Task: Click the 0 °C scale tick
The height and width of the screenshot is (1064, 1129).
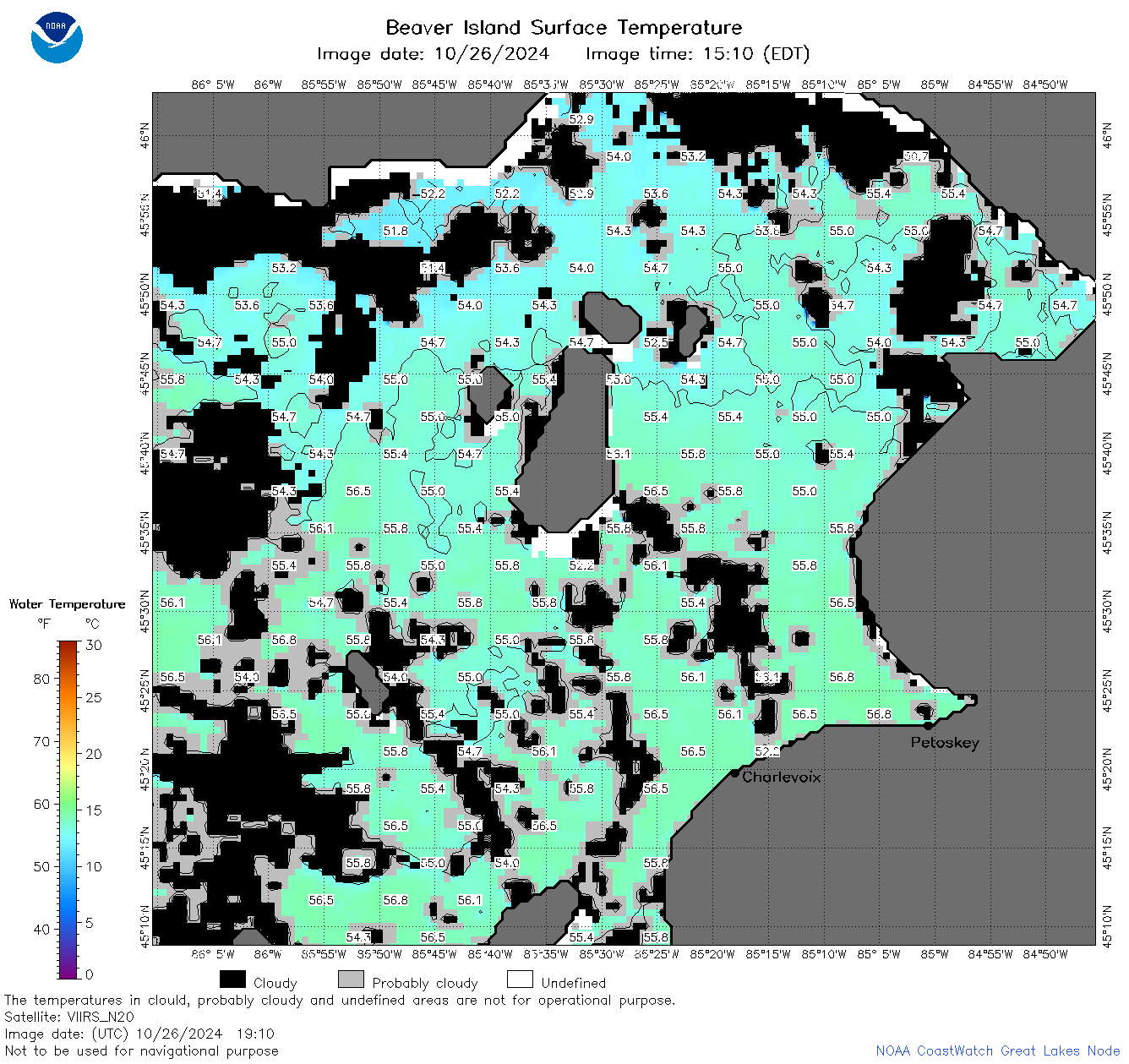Action: tap(90, 974)
